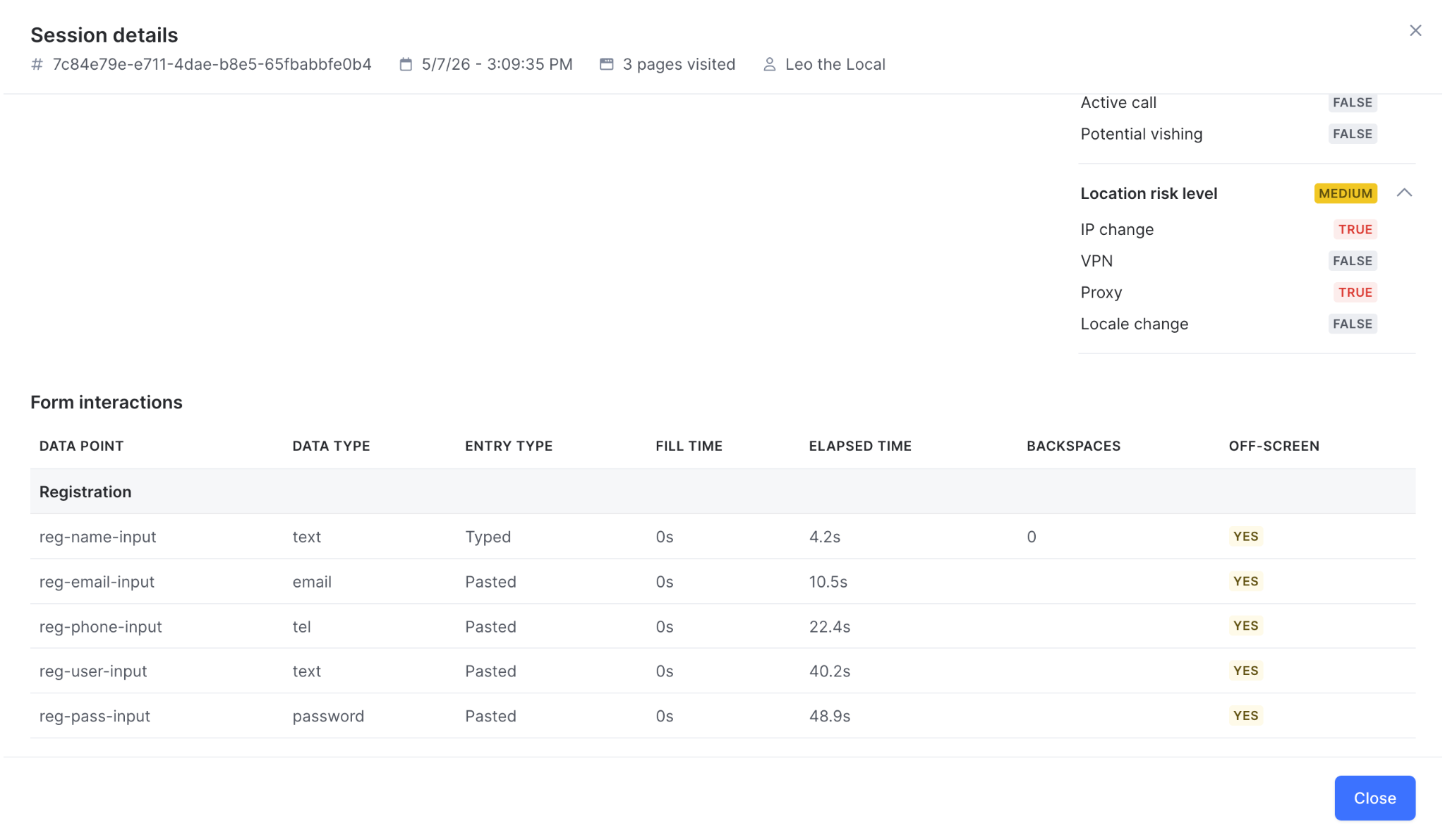Click the Pasted entry for reg-email-input
The height and width of the screenshot is (840, 1445).
[x=490, y=582]
